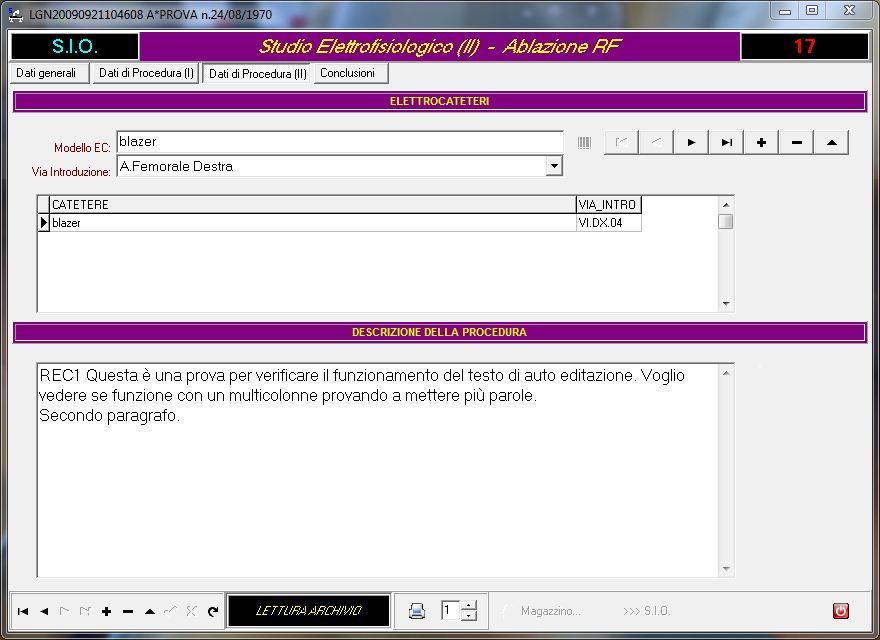Click the row indicator arrow for blazer

[44, 223]
